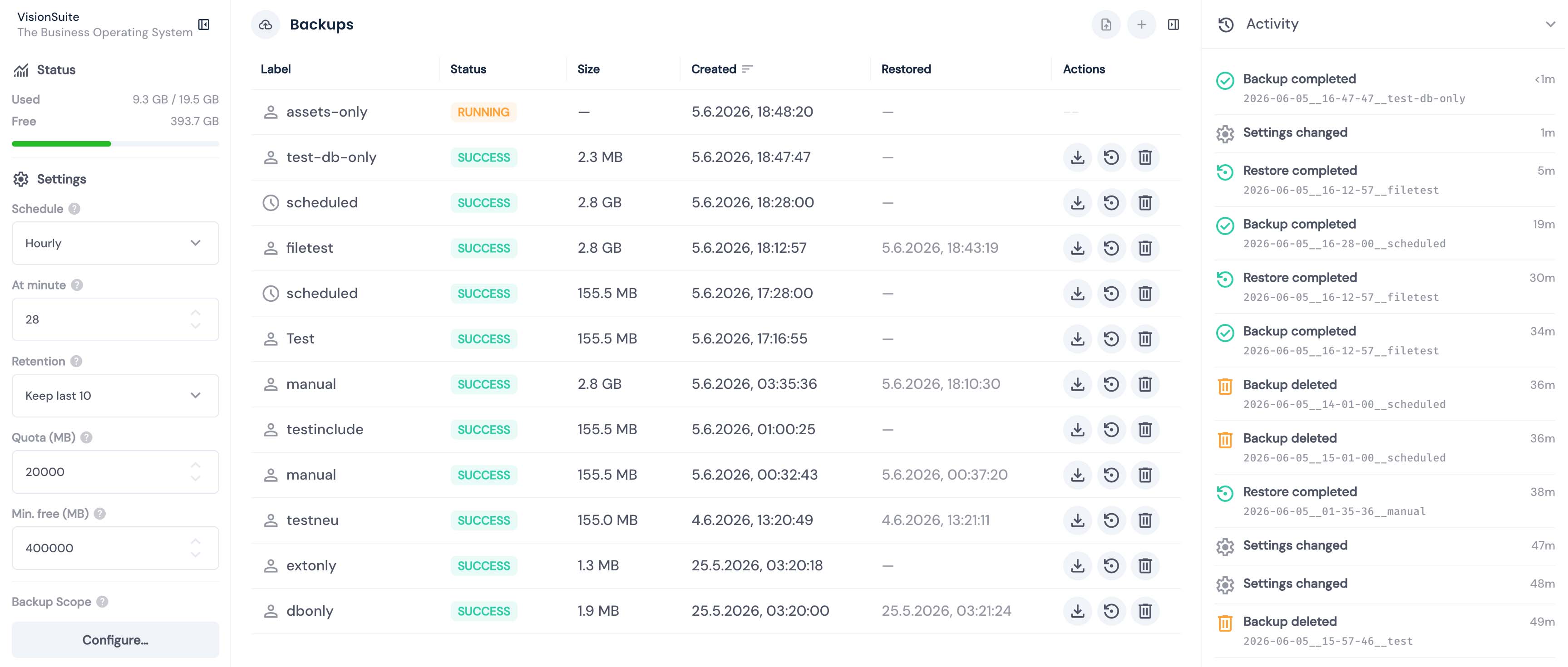Restore the Test backup from 17:16:55
This screenshot has height=667, width=1568.
[1111, 338]
